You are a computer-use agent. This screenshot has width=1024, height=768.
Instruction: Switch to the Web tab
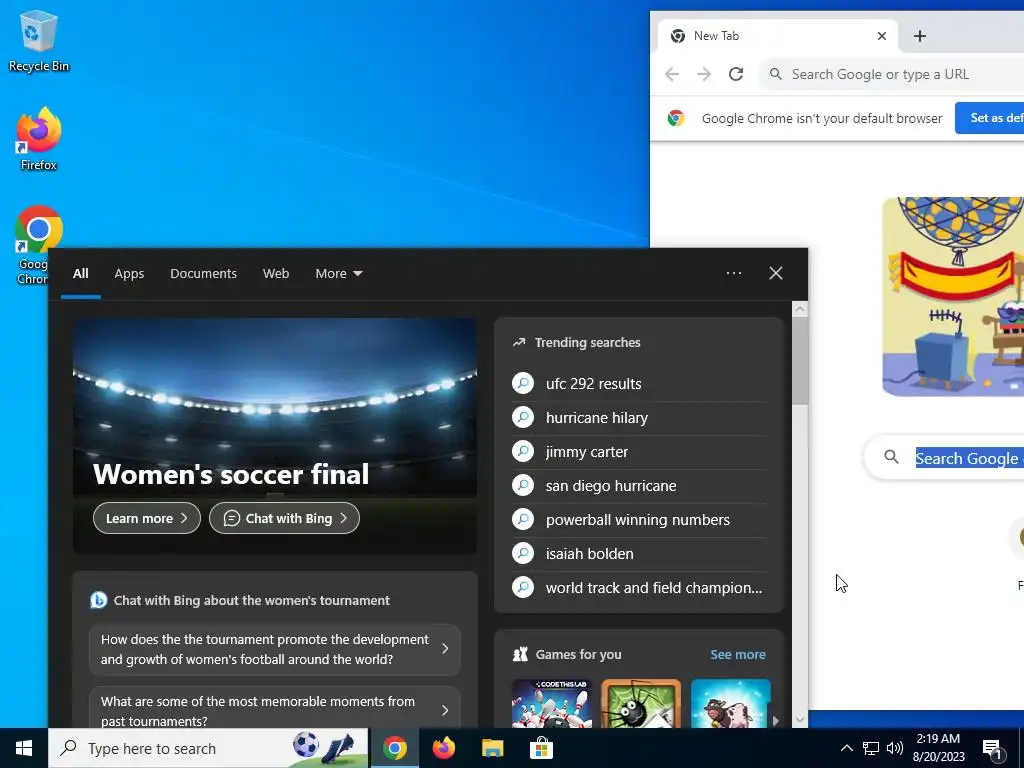coord(276,274)
